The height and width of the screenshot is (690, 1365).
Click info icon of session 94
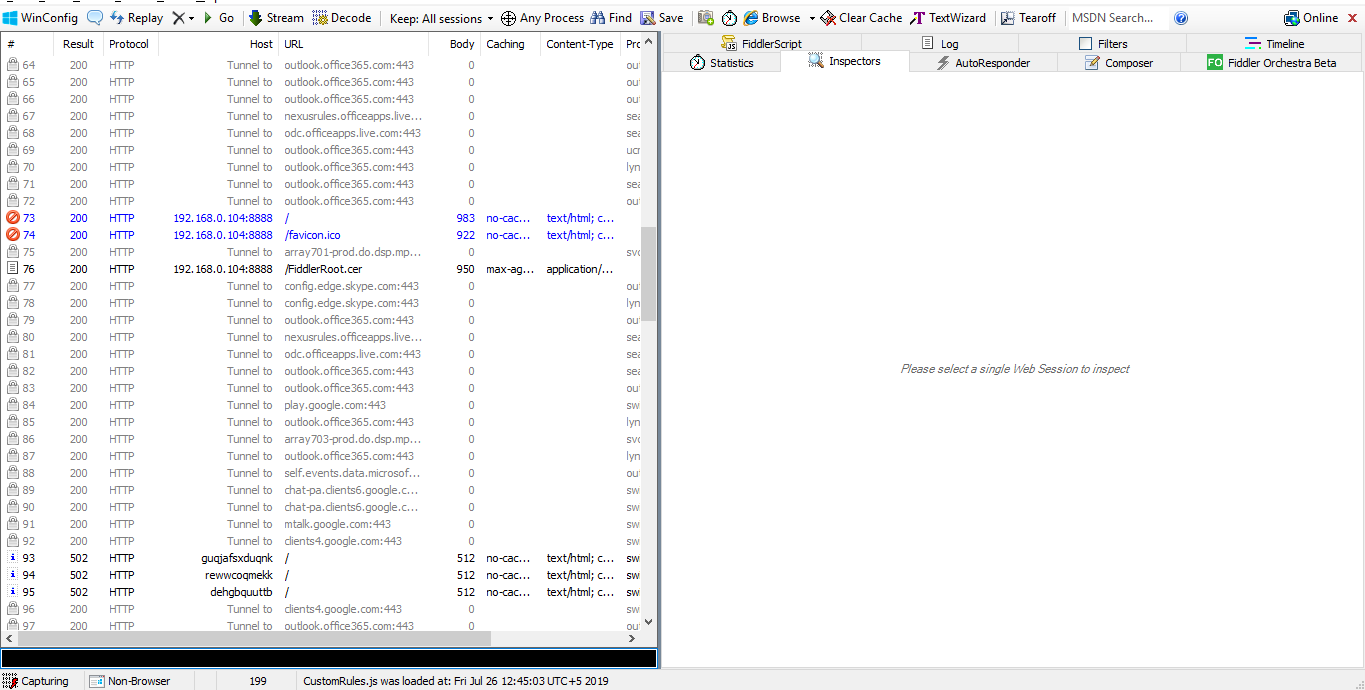click(x=13, y=575)
